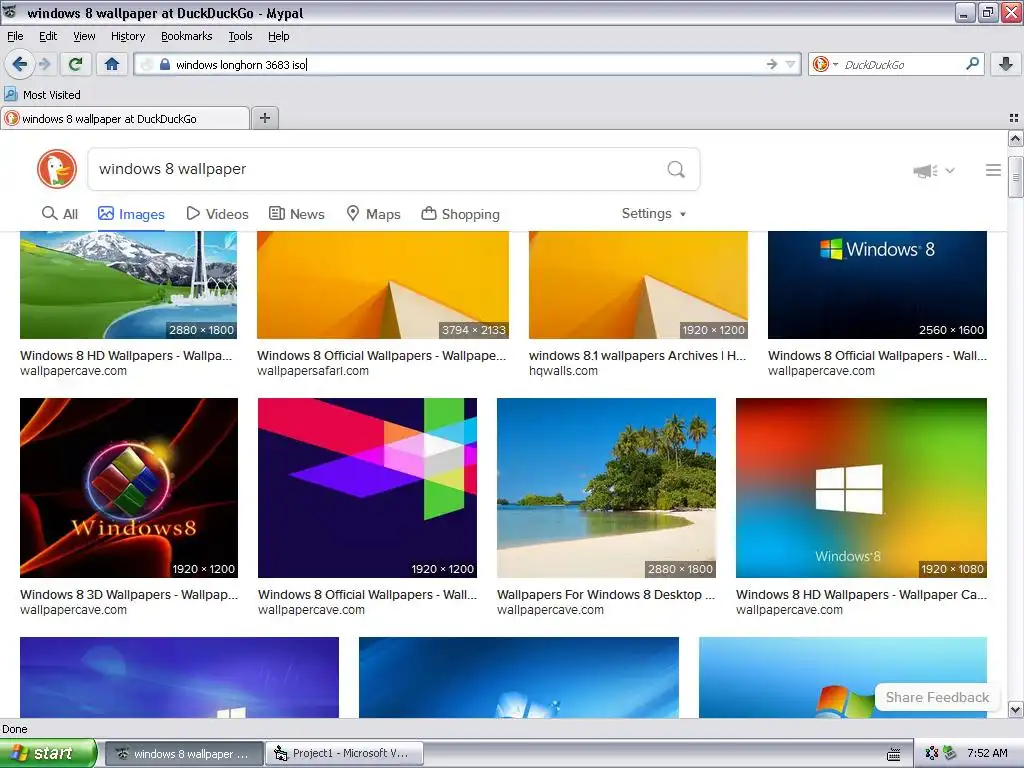This screenshot has width=1024, height=768.
Task: Open the Home page with the house icon
Action: pyautogui.click(x=112, y=64)
